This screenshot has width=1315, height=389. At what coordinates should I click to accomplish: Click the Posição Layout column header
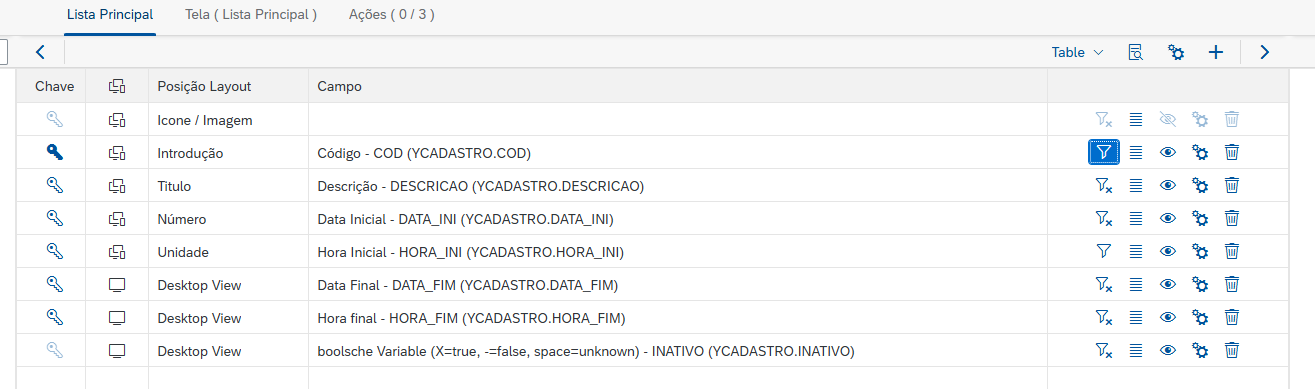pos(204,87)
